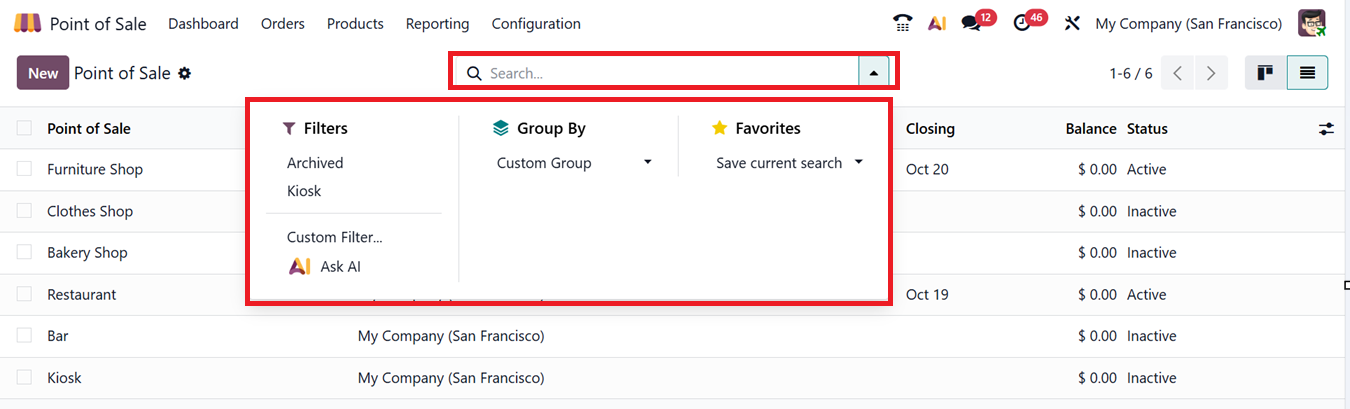1350x409 pixels.
Task: Click optional columns adjust icon
Action: point(1326,129)
